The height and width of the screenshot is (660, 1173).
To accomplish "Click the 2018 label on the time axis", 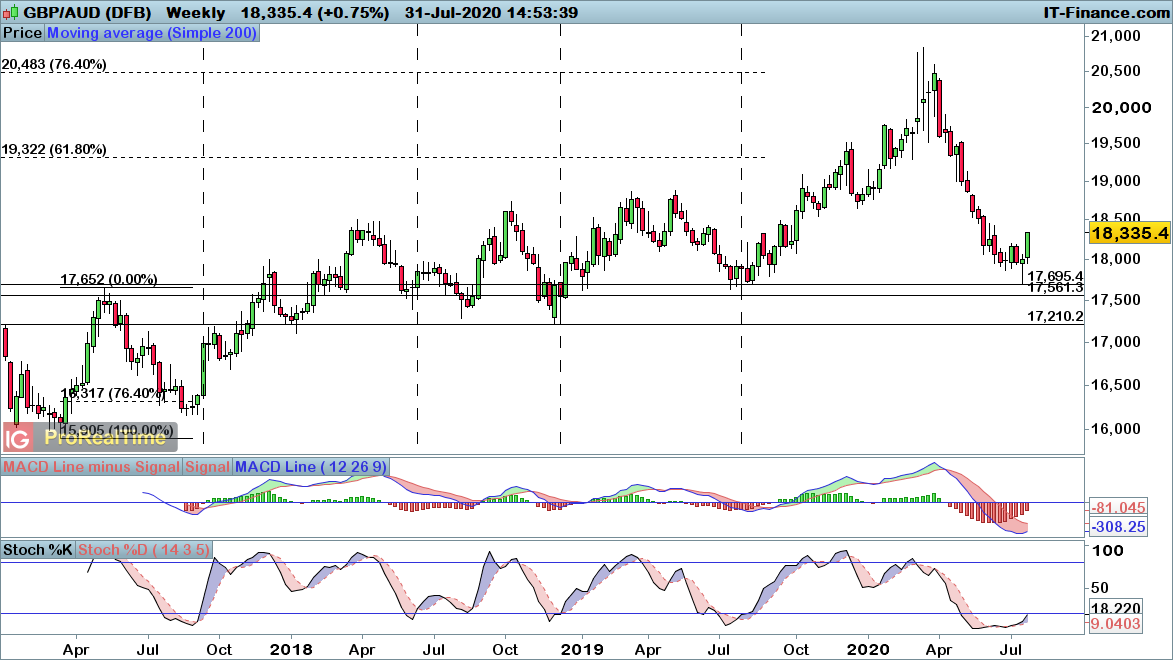I will click(291, 650).
